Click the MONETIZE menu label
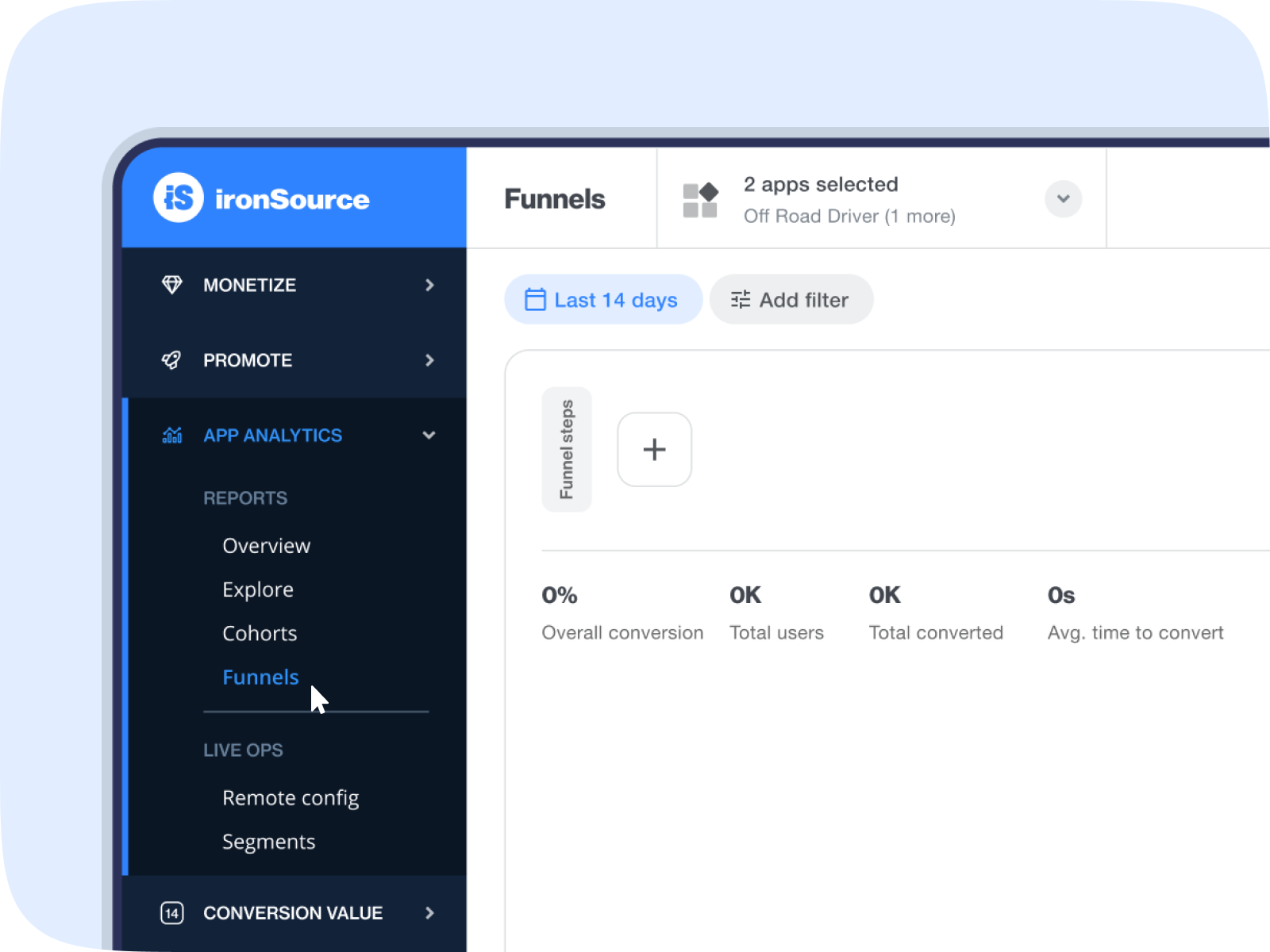 point(250,285)
